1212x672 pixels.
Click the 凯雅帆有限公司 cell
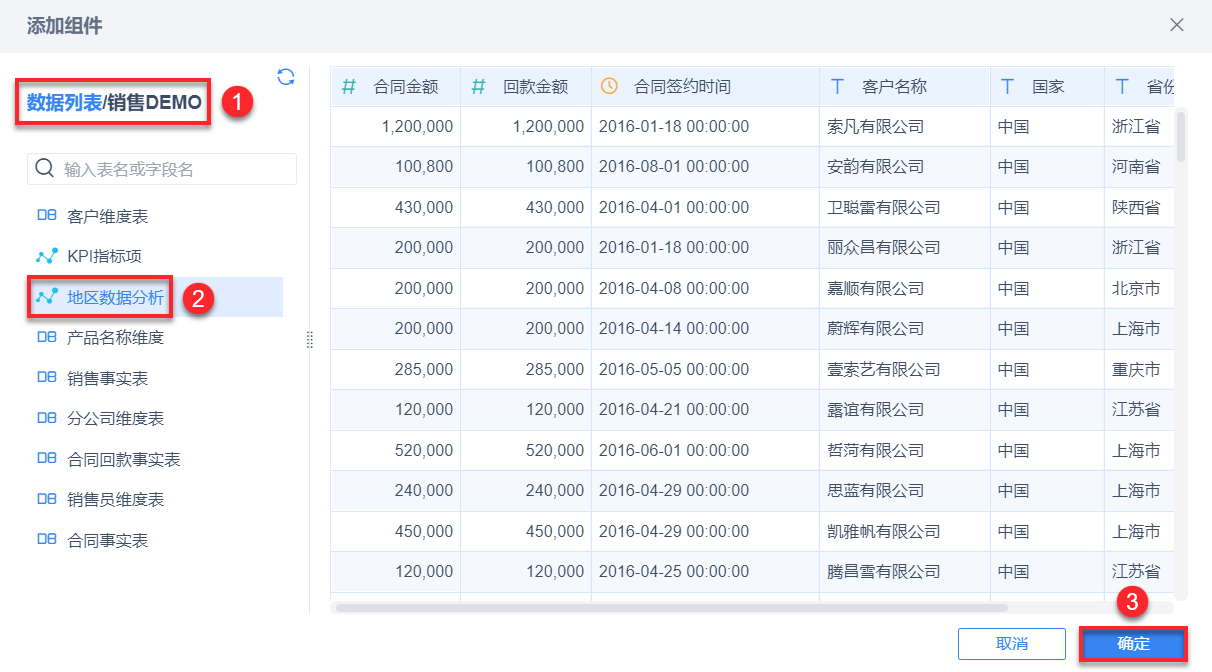pyautogui.click(x=905, y=532)
